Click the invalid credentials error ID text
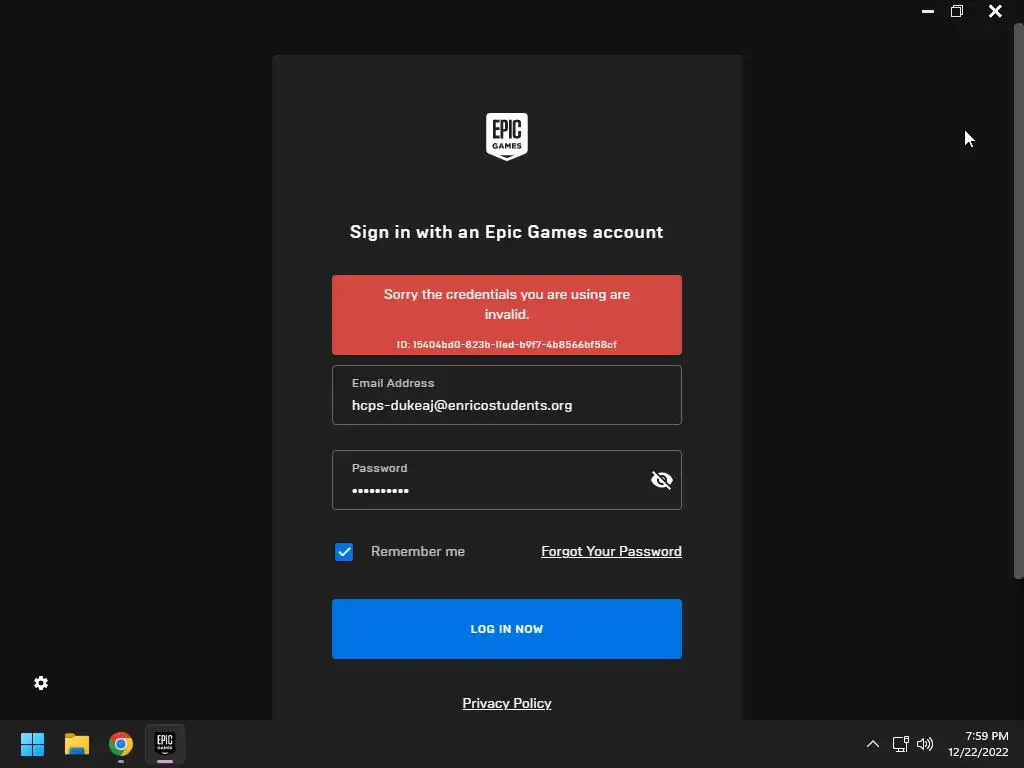 coord(507,344)
